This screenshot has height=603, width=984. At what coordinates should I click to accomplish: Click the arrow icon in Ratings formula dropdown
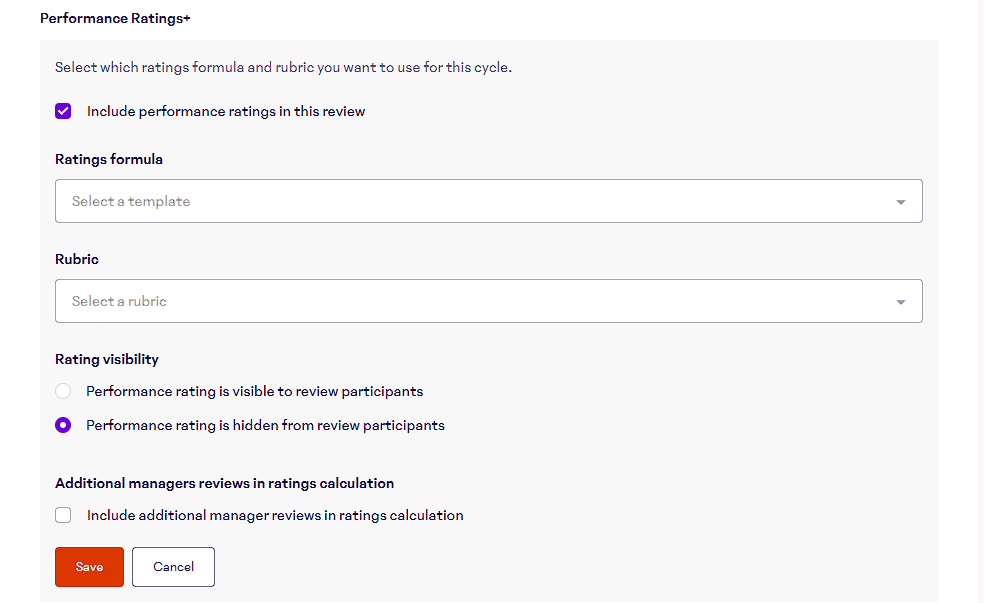click(900, 202)
